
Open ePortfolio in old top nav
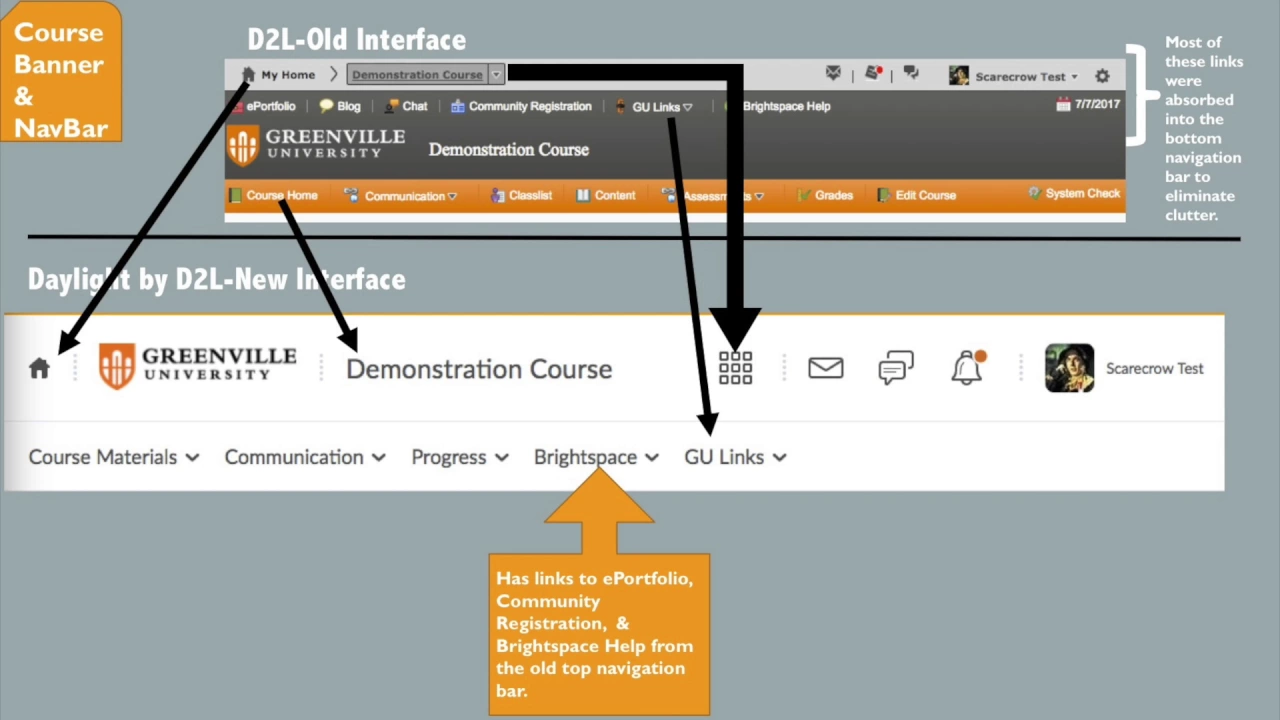(270, 106)
